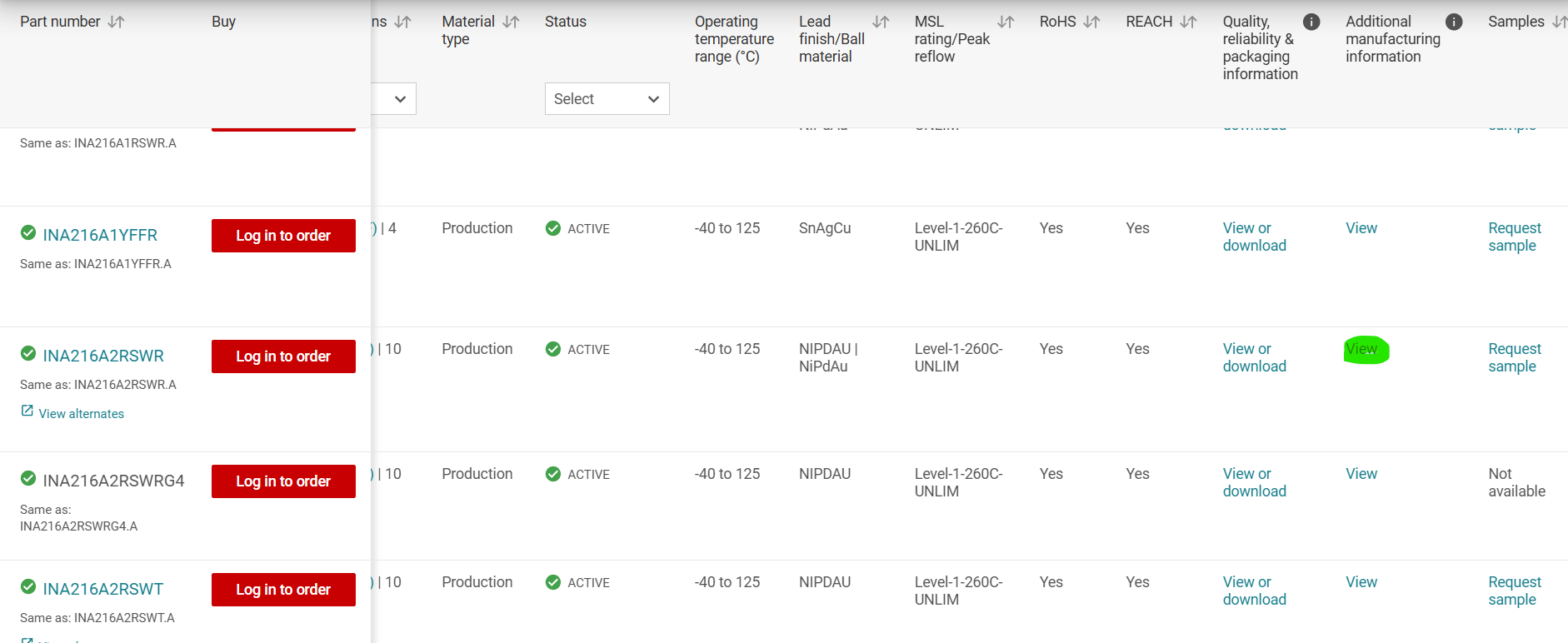This screenshot has width=1568, height=643.
Task: Request sample for INA216A1YFFR
Action: pyautogui.click(x=1515, y=237)
